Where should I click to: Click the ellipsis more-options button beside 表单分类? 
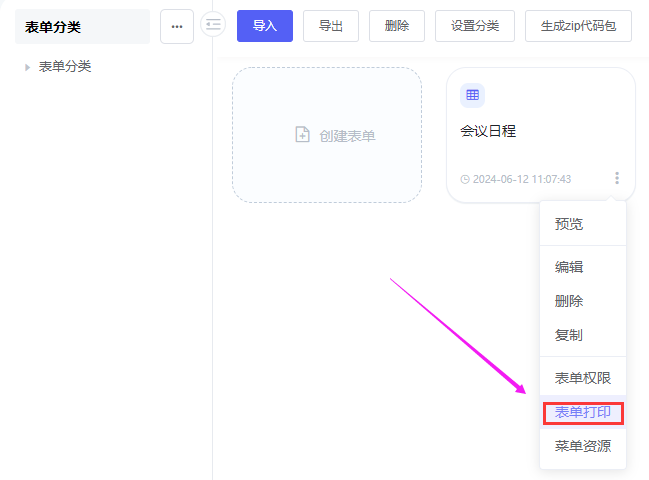pos(177,27)
